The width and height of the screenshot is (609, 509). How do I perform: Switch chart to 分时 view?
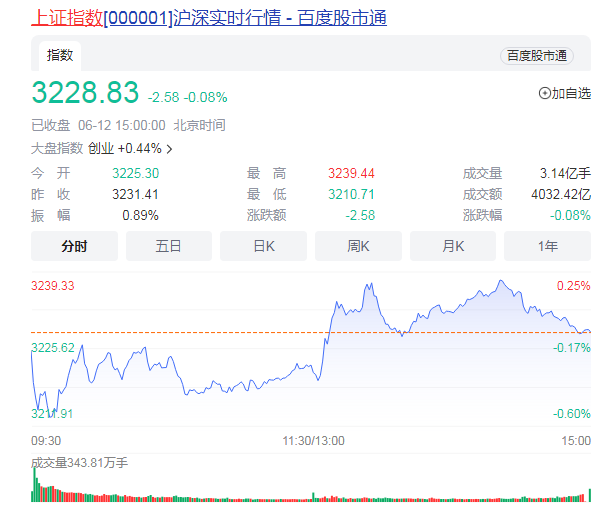pos(74,246)
